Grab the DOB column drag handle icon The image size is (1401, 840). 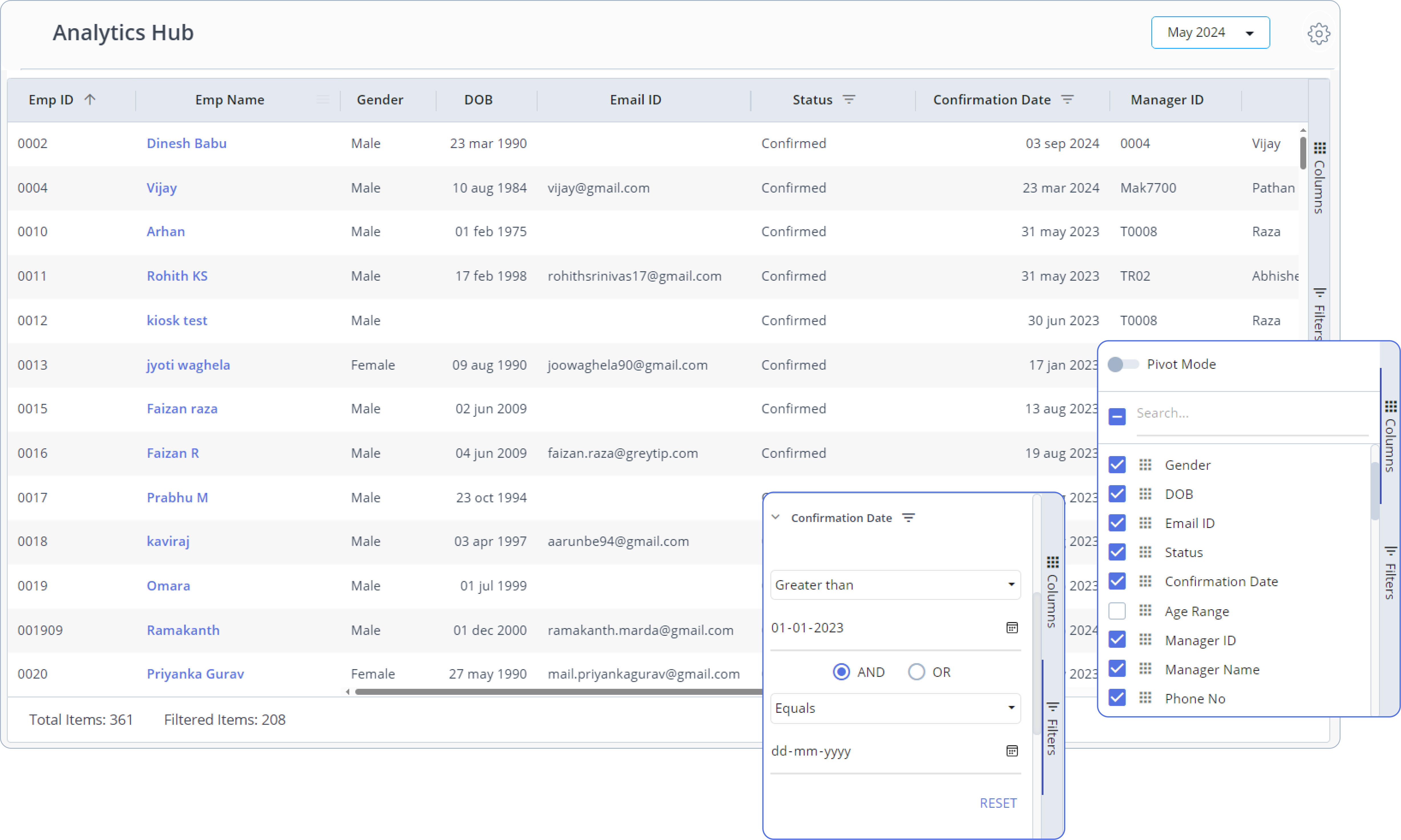1145,493
